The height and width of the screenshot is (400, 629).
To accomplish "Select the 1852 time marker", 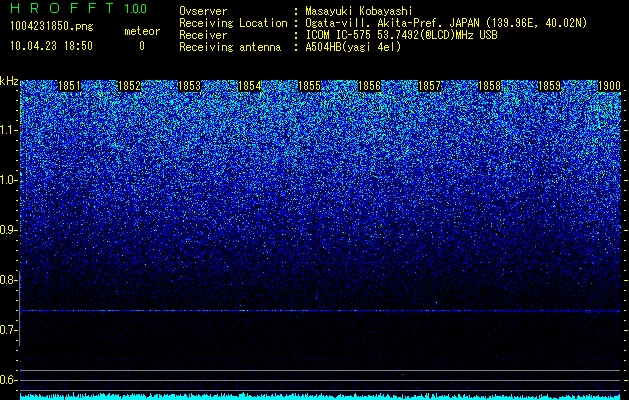I will [129, 86].
